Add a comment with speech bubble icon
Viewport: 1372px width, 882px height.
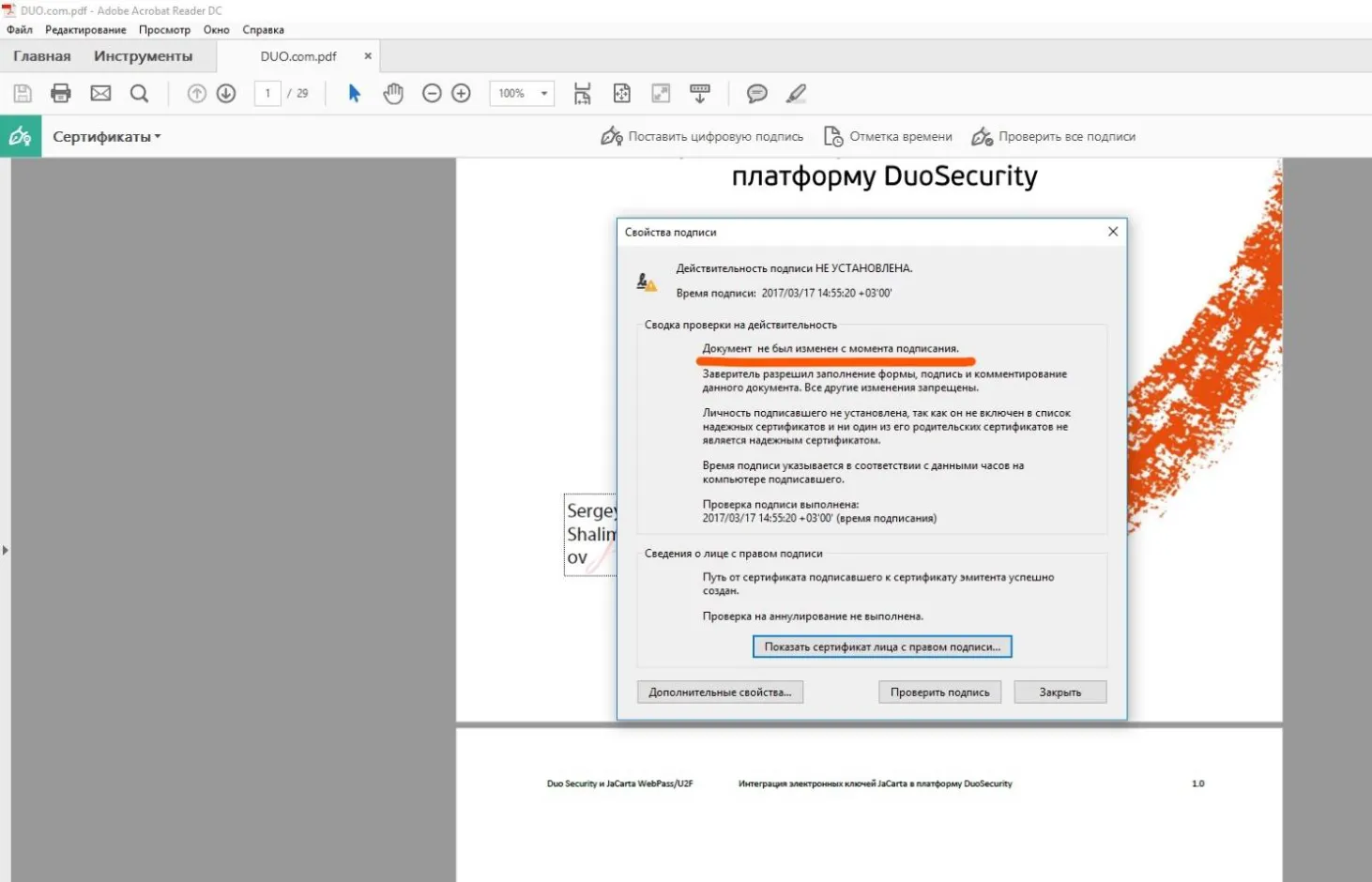(x=757, y=93)
